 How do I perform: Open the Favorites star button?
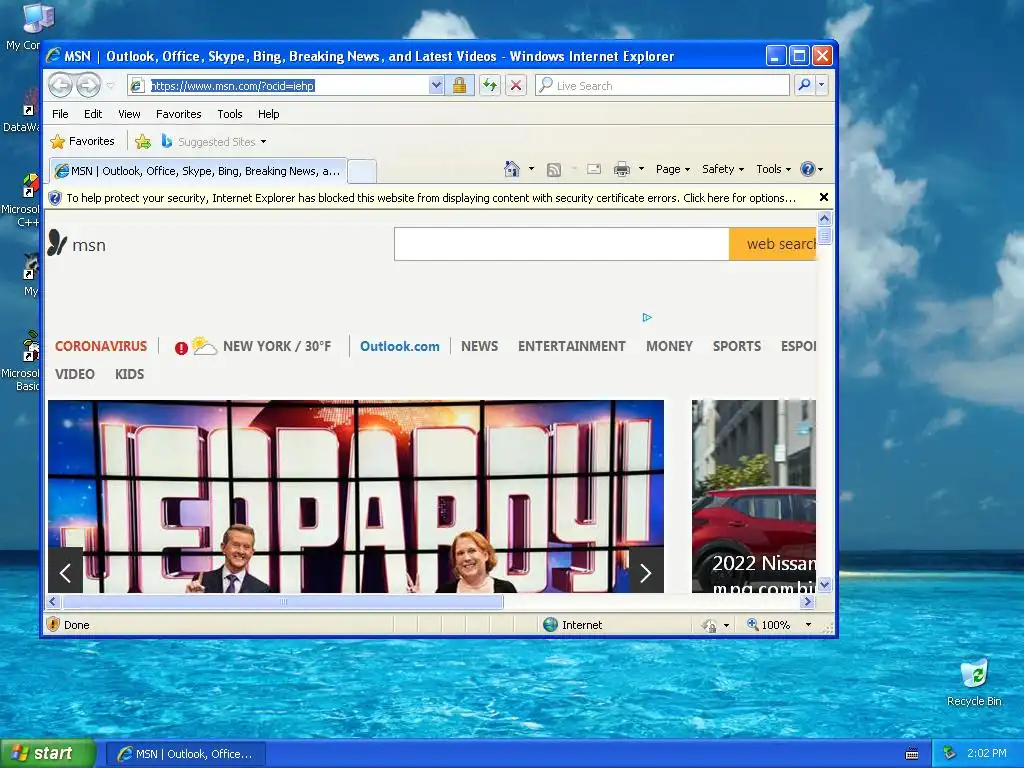point(83,141)
